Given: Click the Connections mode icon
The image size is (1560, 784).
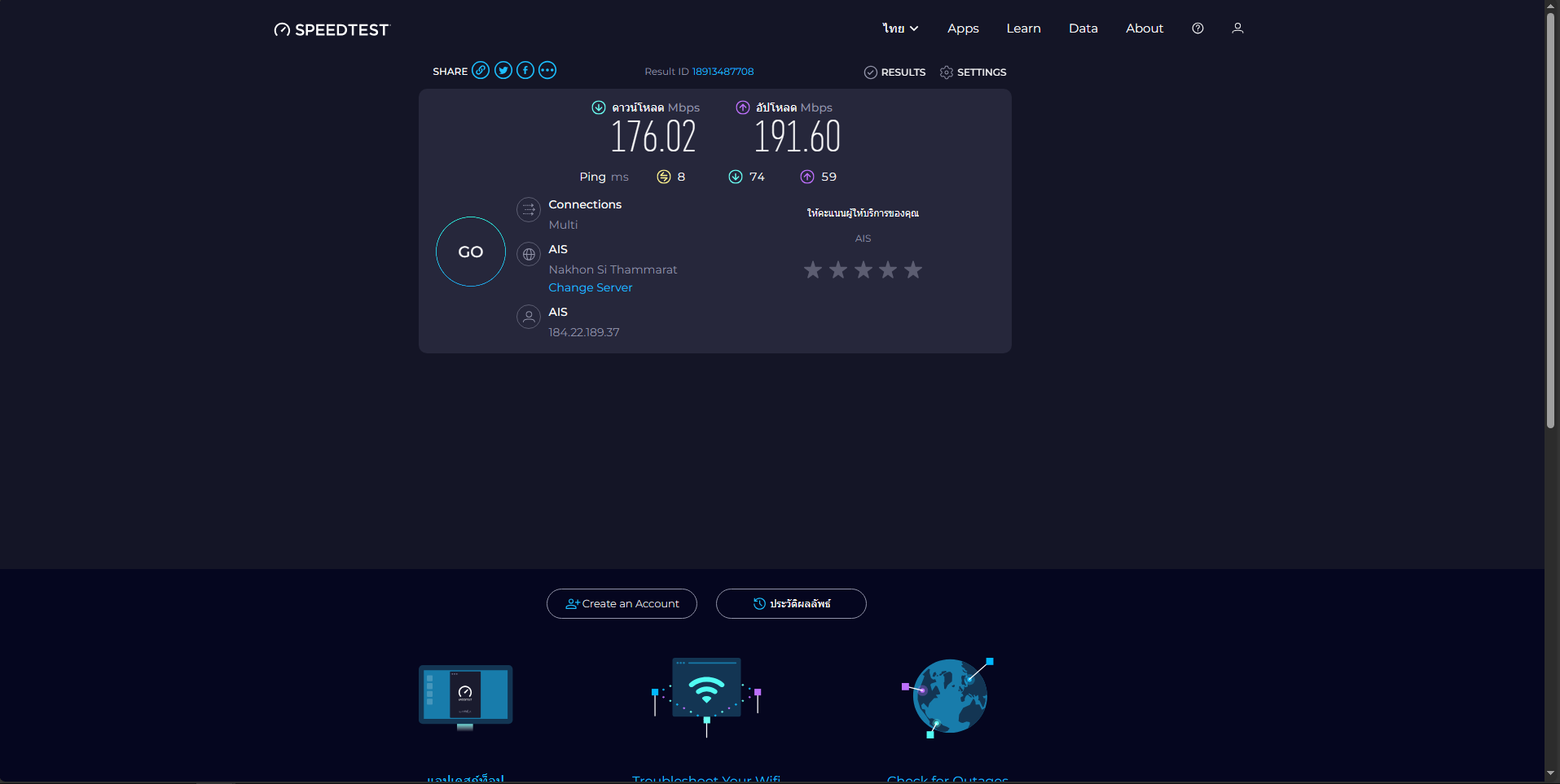Looking at the screenshot, I should tap(529, 210).
